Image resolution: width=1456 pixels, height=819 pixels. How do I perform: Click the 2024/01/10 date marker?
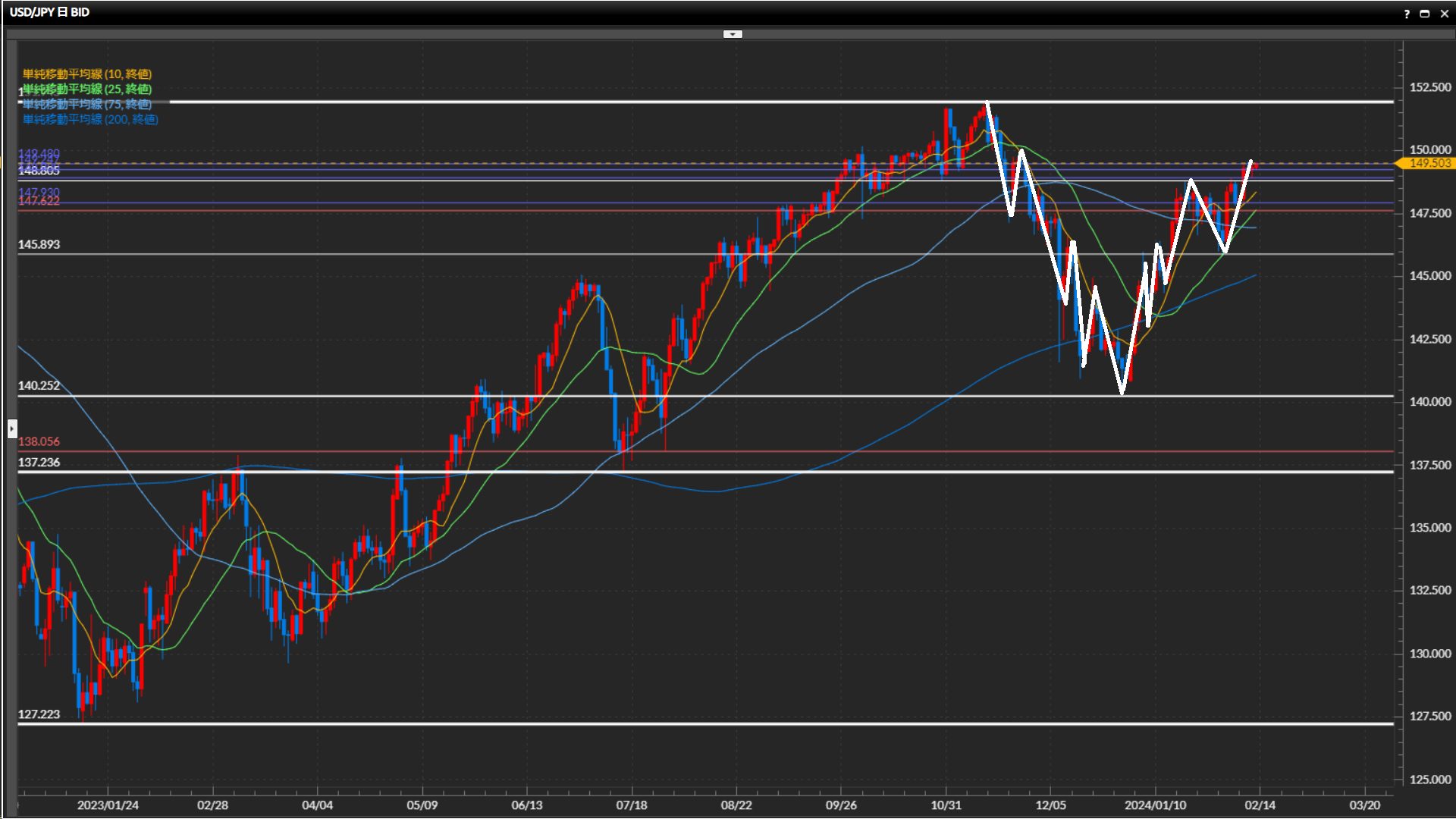[1155, 805]
